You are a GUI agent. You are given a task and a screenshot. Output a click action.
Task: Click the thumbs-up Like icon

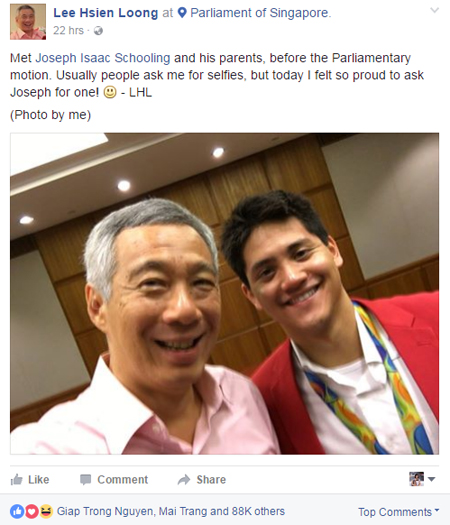point(16,480)
